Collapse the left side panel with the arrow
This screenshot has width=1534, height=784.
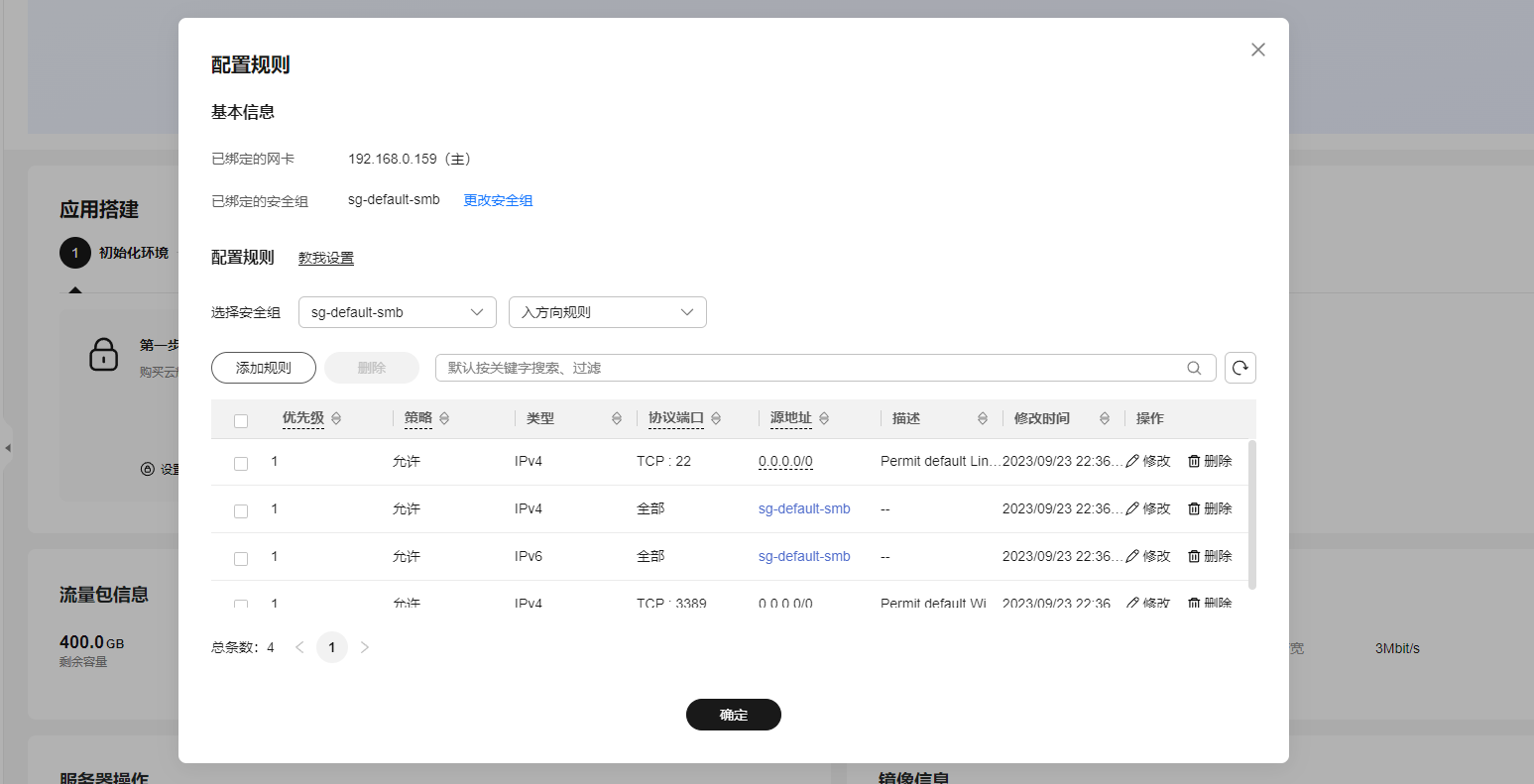click(8, 447)
